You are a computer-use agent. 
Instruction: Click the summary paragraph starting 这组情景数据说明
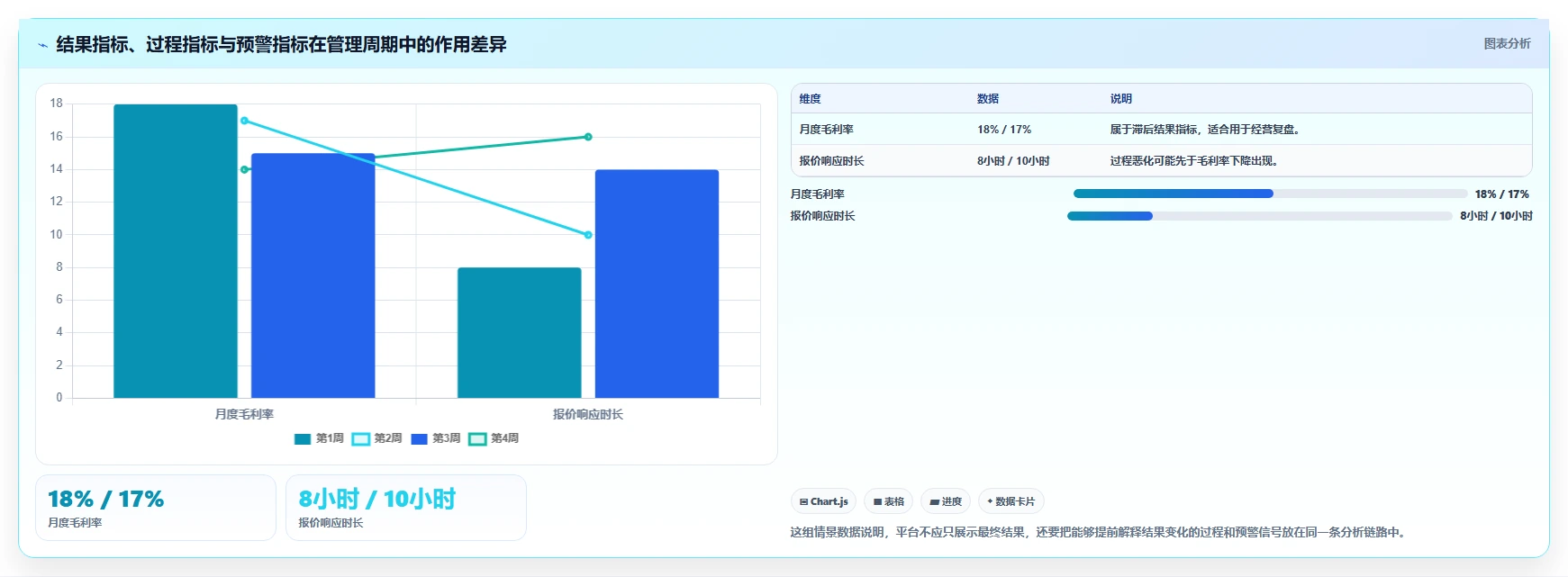pos(1100,532)
